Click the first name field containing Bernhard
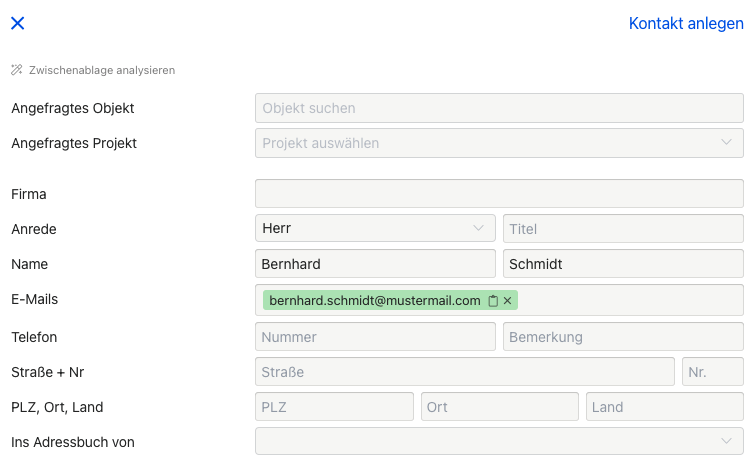The height and width of the screenshot is (459, 751). pyautogui.click(x=375, y=264)
